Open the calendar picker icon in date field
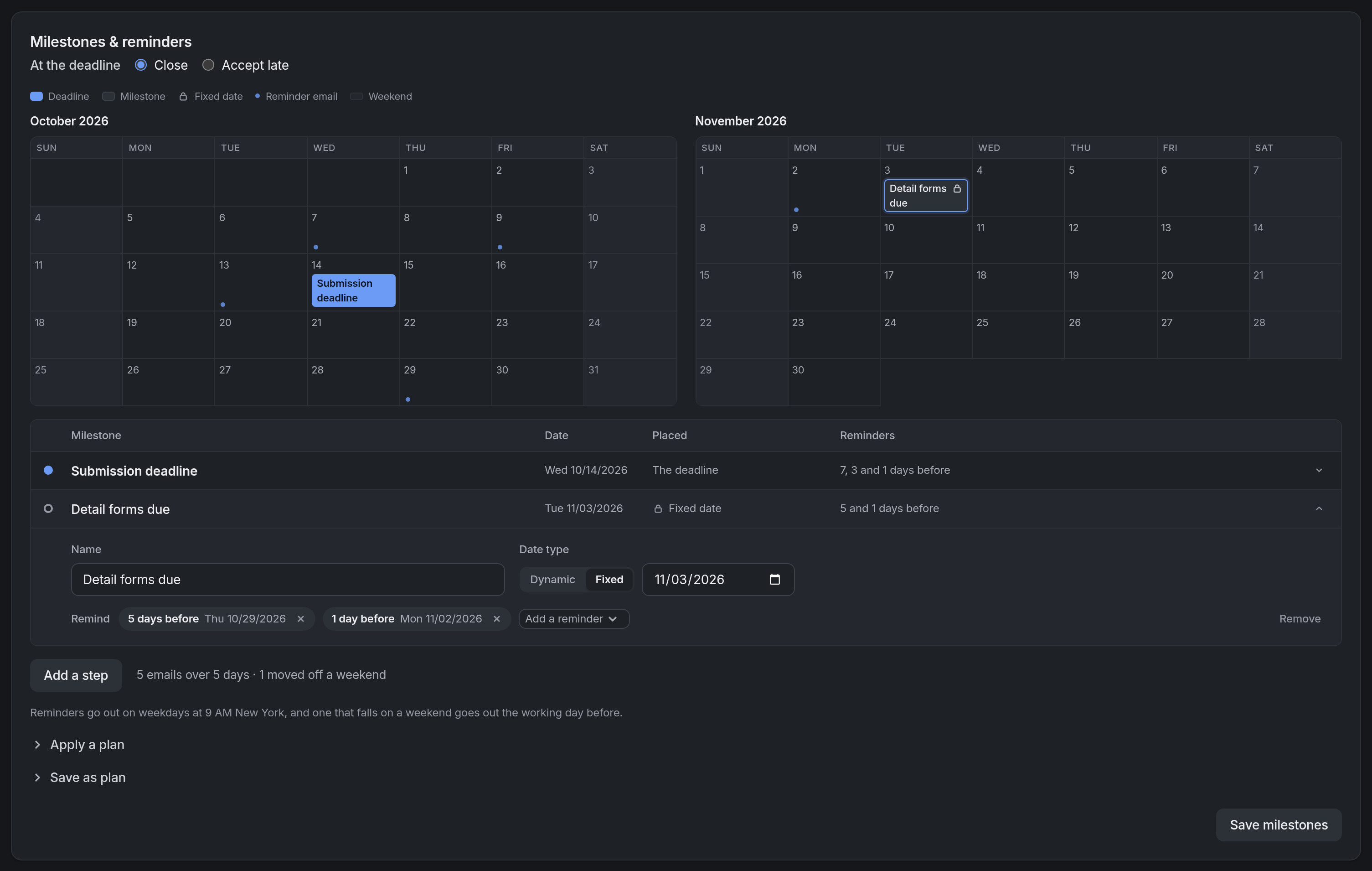1372x871 pixels. [x=774, y=579]
